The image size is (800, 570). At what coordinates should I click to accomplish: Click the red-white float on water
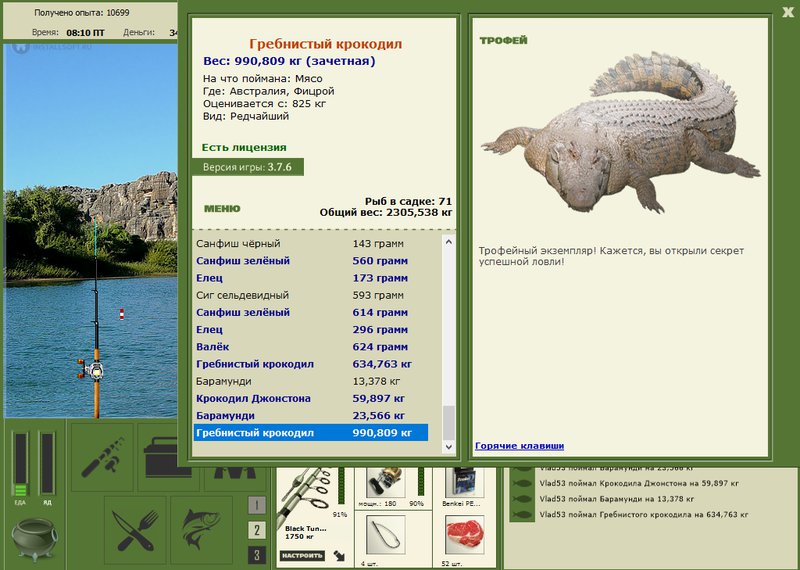121,314
